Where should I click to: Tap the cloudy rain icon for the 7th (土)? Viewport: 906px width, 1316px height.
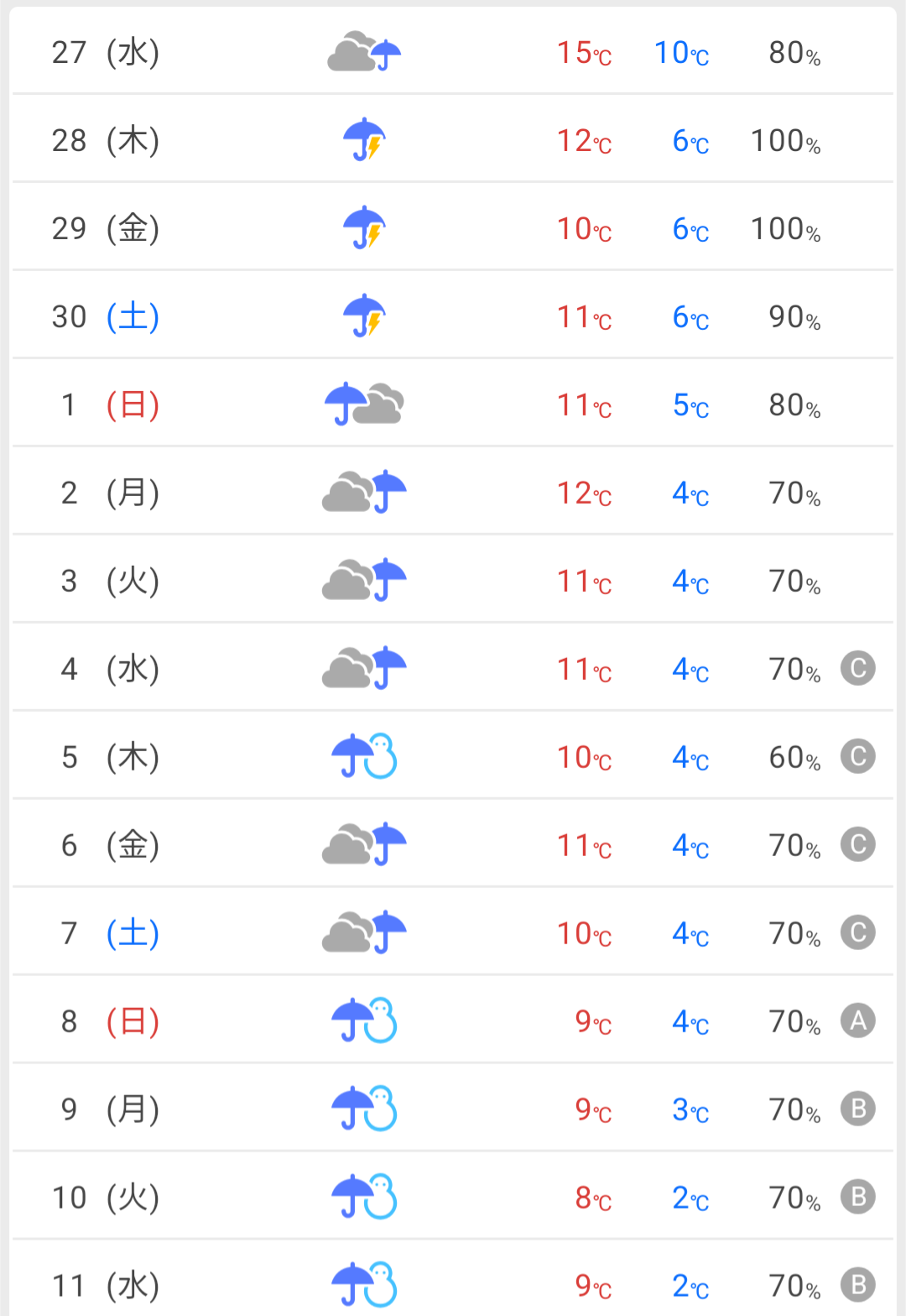(x=364, y=932)
